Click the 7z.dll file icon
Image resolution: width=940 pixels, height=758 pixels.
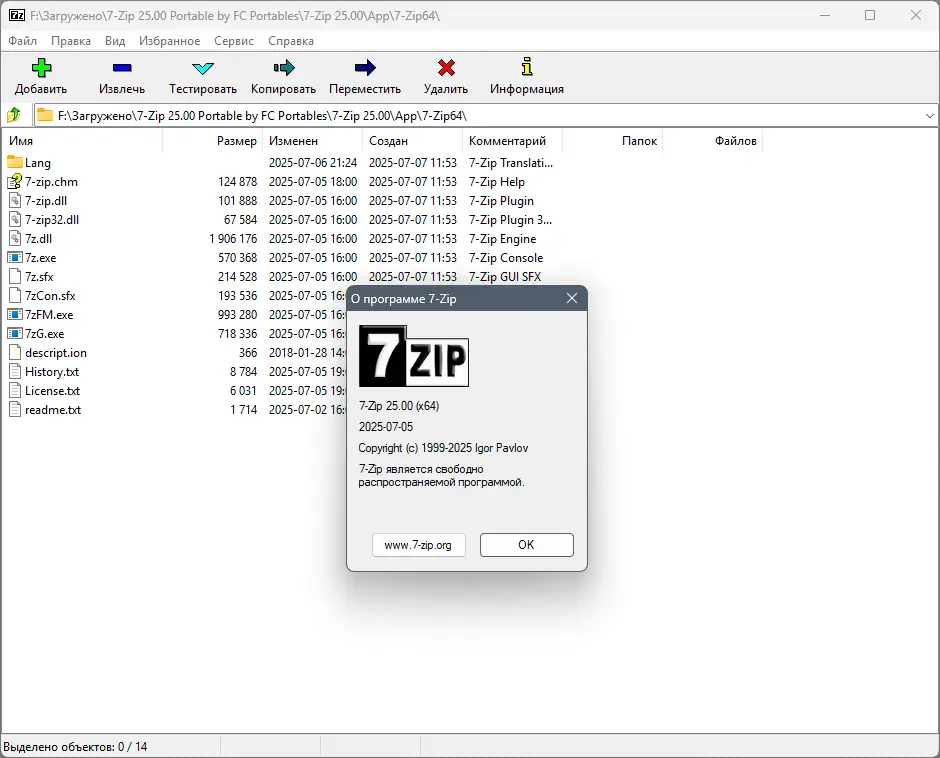15,238
